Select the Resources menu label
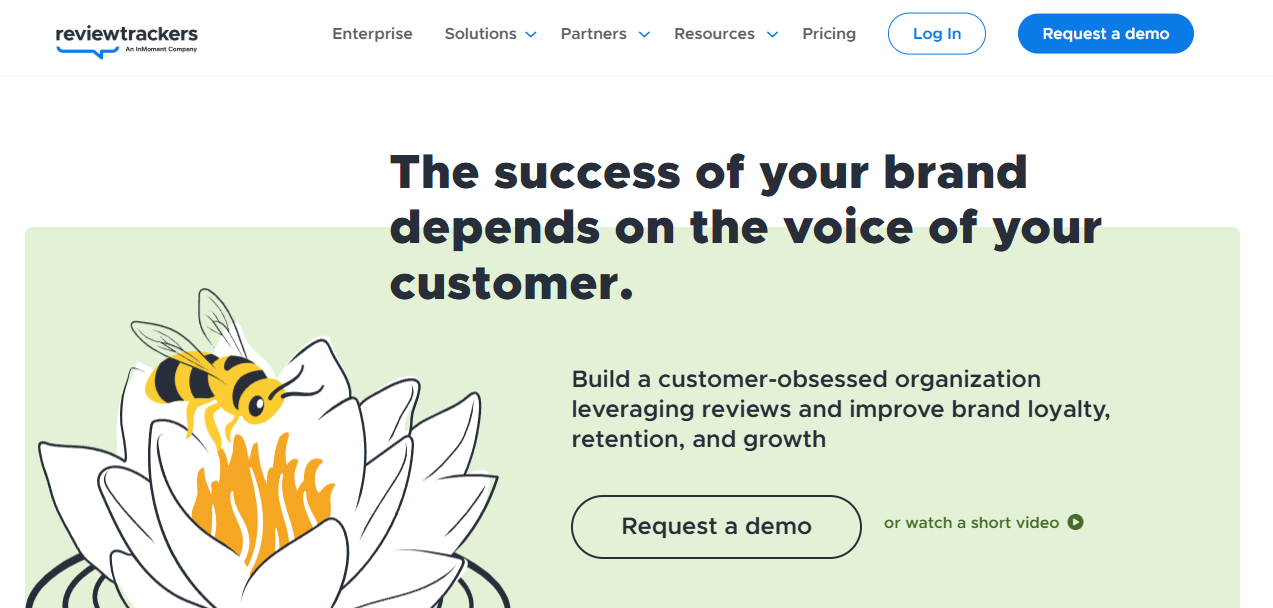The image size is (1273, 608). tap(714, 34)
